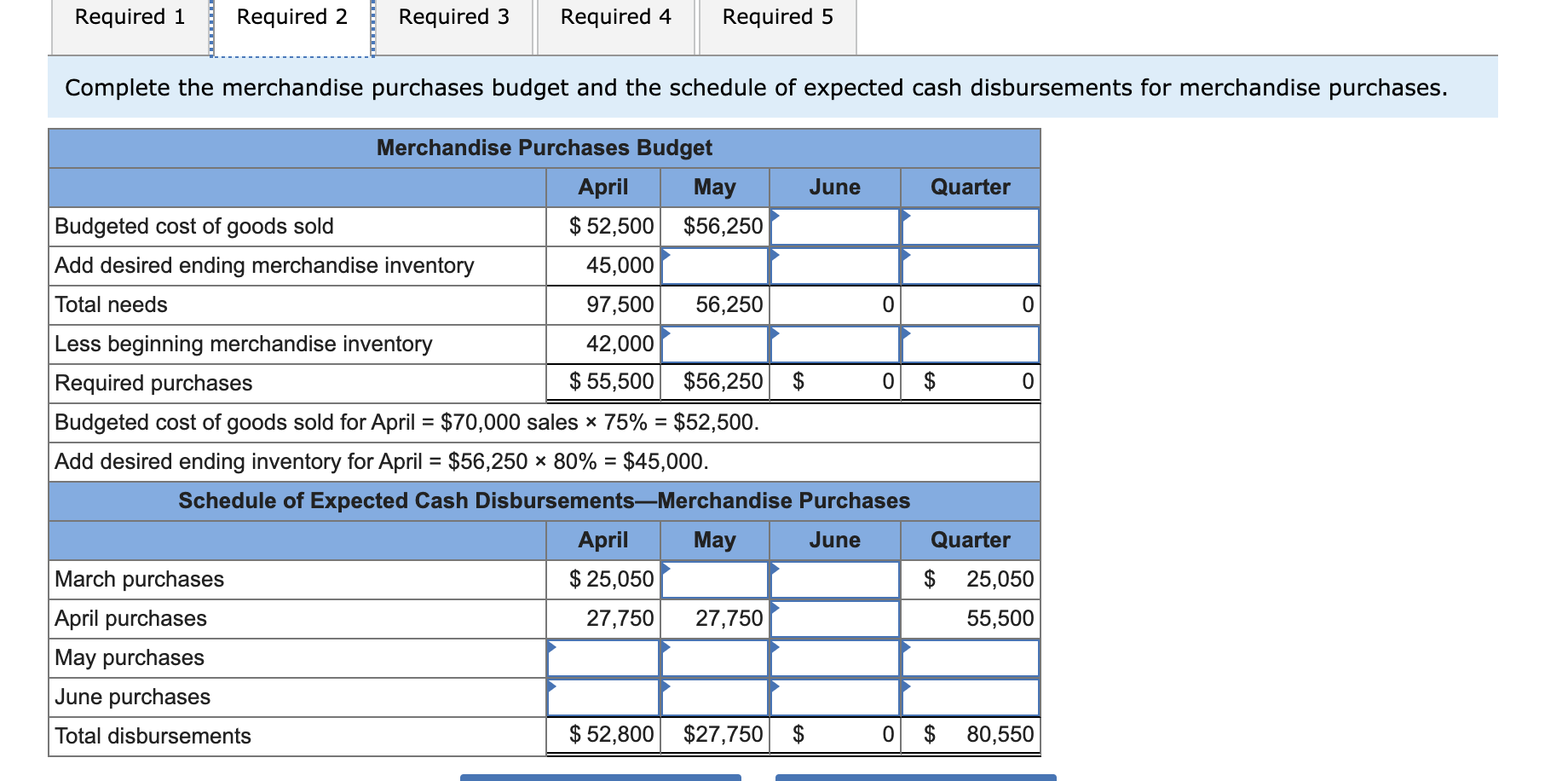Open the blue marker on Quarter beginning inventory cell
Screen dimensions: 1568x781
tap(906, 332)
